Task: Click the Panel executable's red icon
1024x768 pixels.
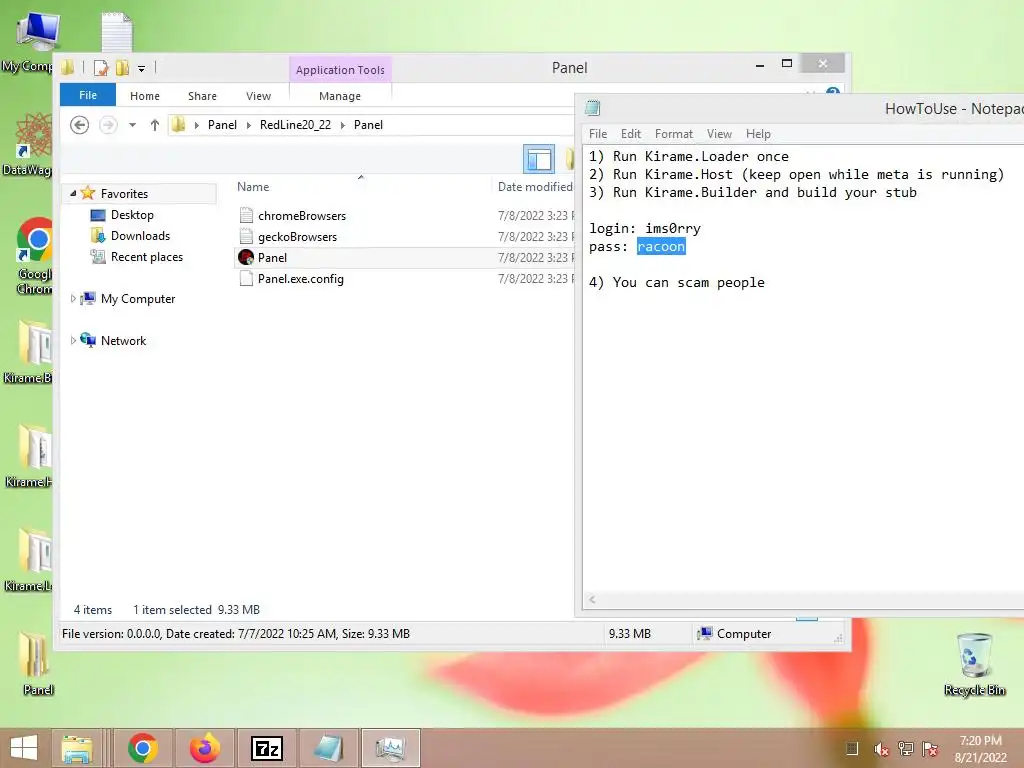Action: click(246, 257)
